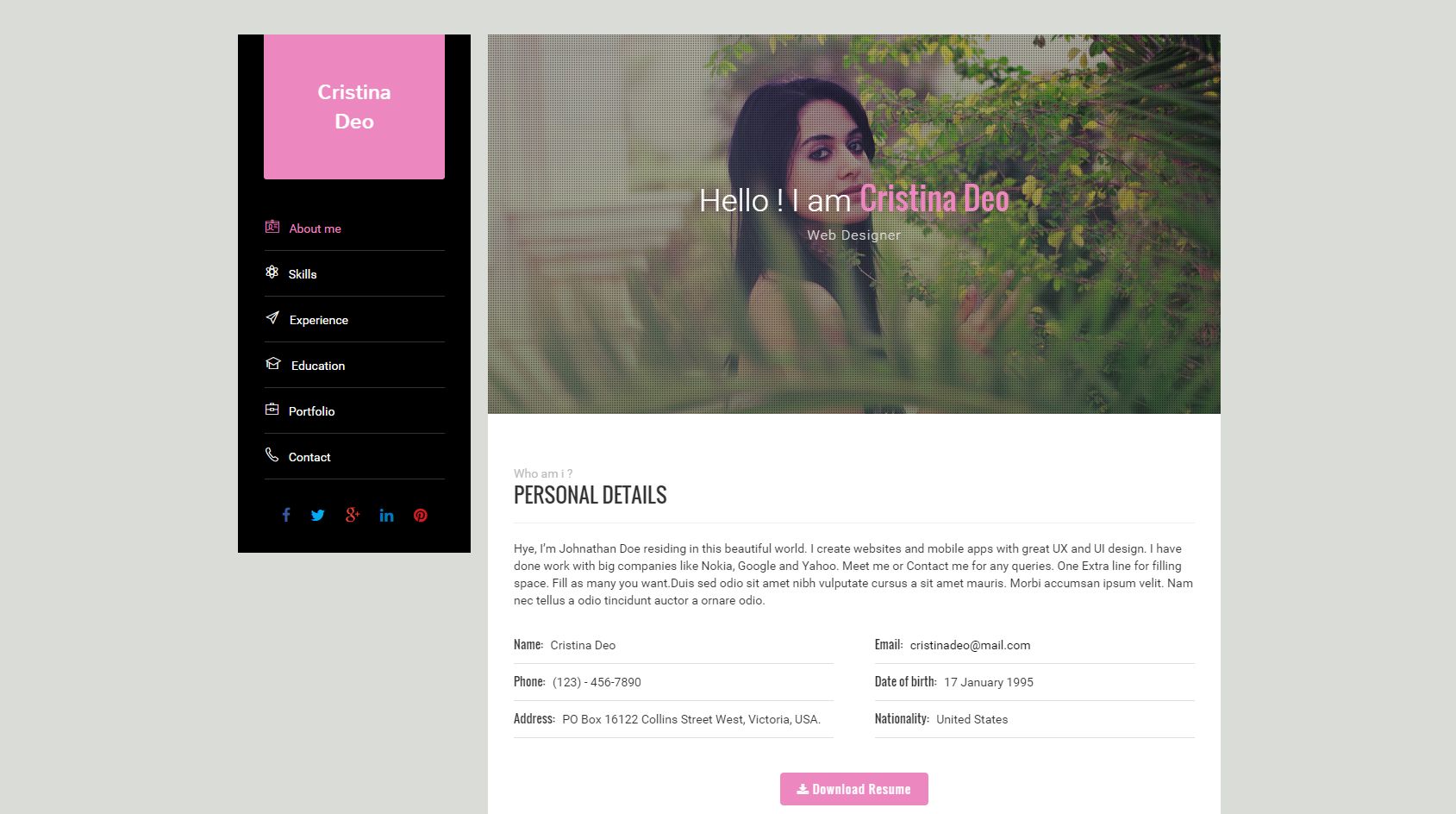Select the Education menu item
The image size is (1456, 814).
(x=354, y=366)
